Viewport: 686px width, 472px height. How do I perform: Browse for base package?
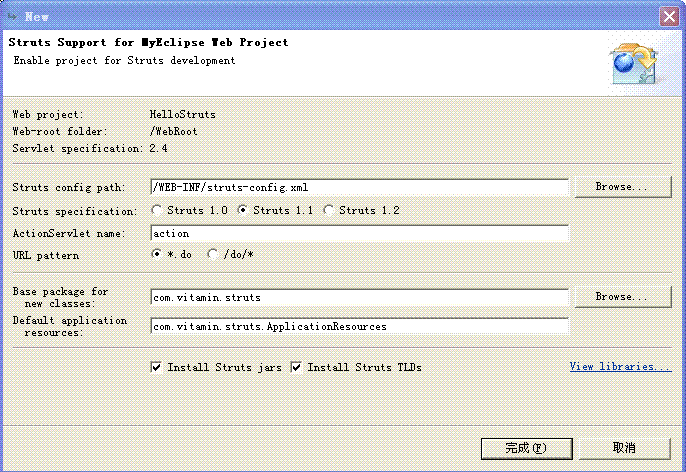click(x=623, y=297)
